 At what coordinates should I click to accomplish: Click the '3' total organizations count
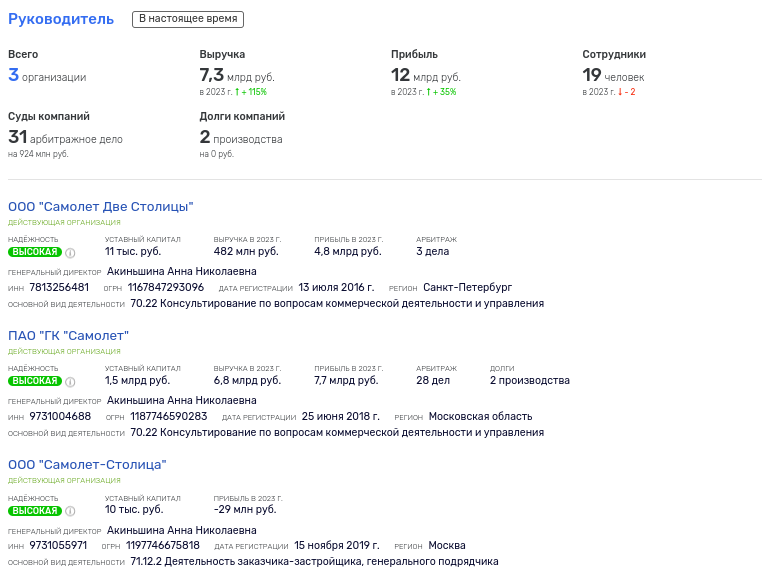tap(13, 75)
